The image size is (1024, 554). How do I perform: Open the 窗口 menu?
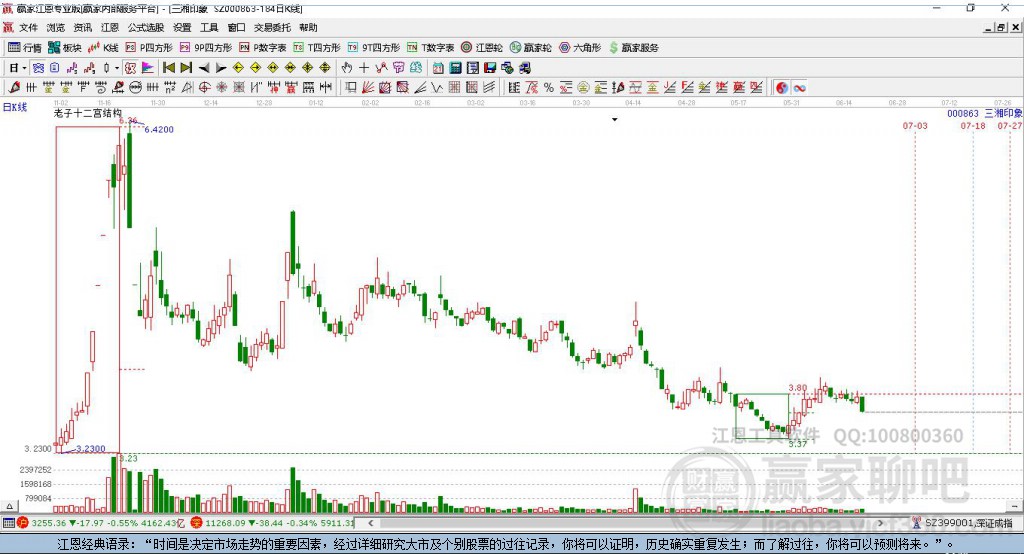pyautogui.click(x=236, y=27)
